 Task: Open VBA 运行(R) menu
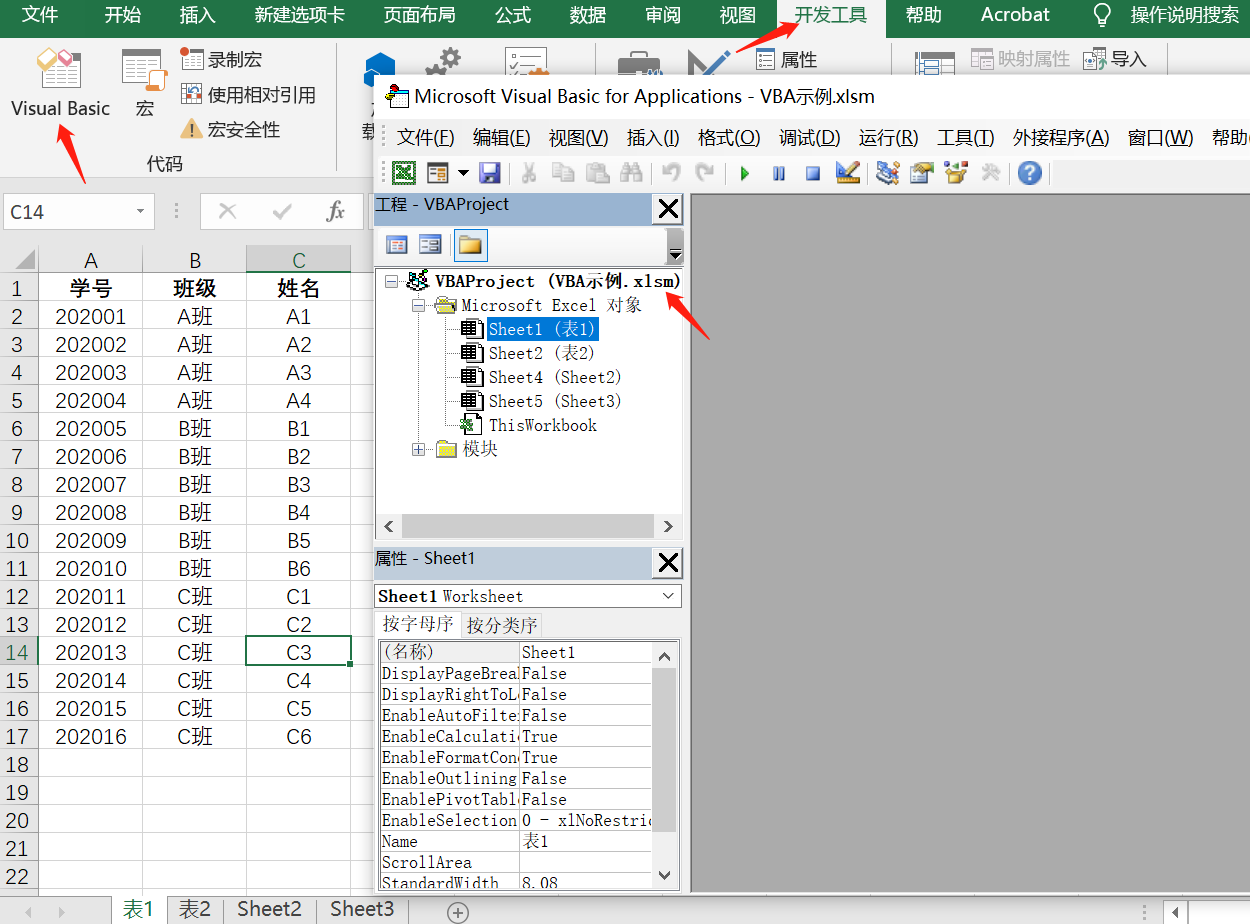pyautogui.click(x=888, y=138)
